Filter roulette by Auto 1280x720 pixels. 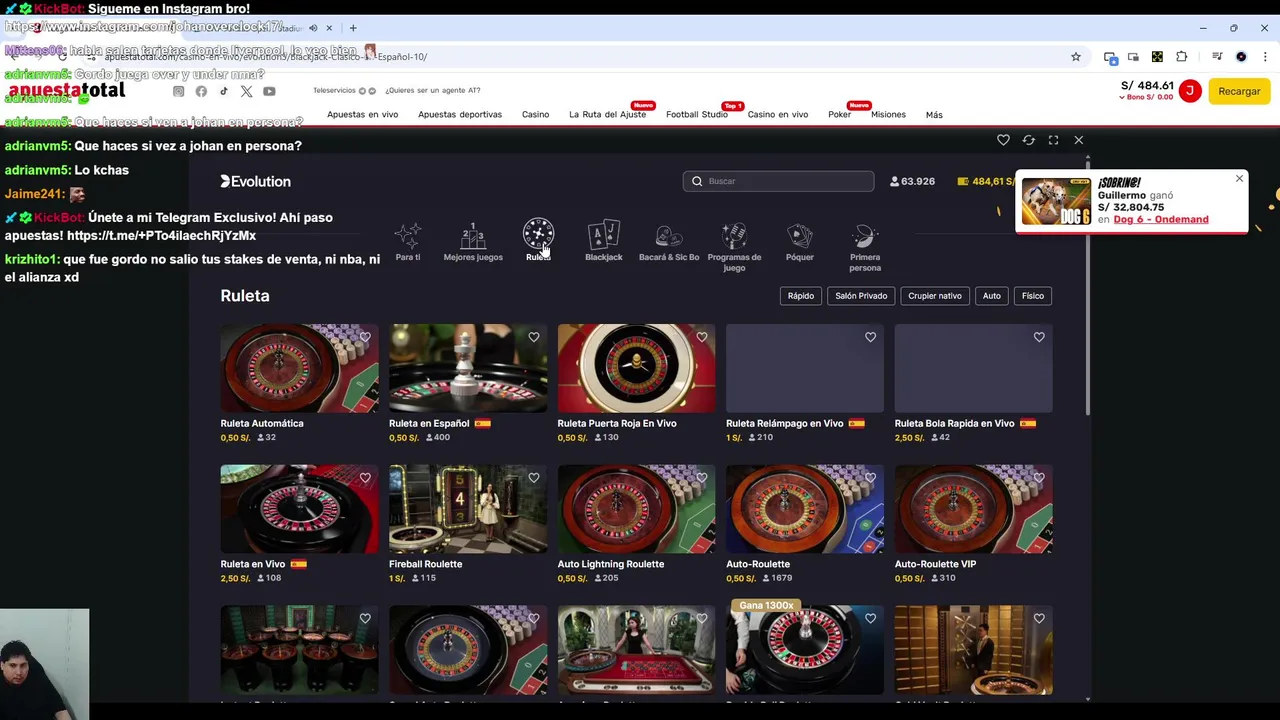point(991,296)
